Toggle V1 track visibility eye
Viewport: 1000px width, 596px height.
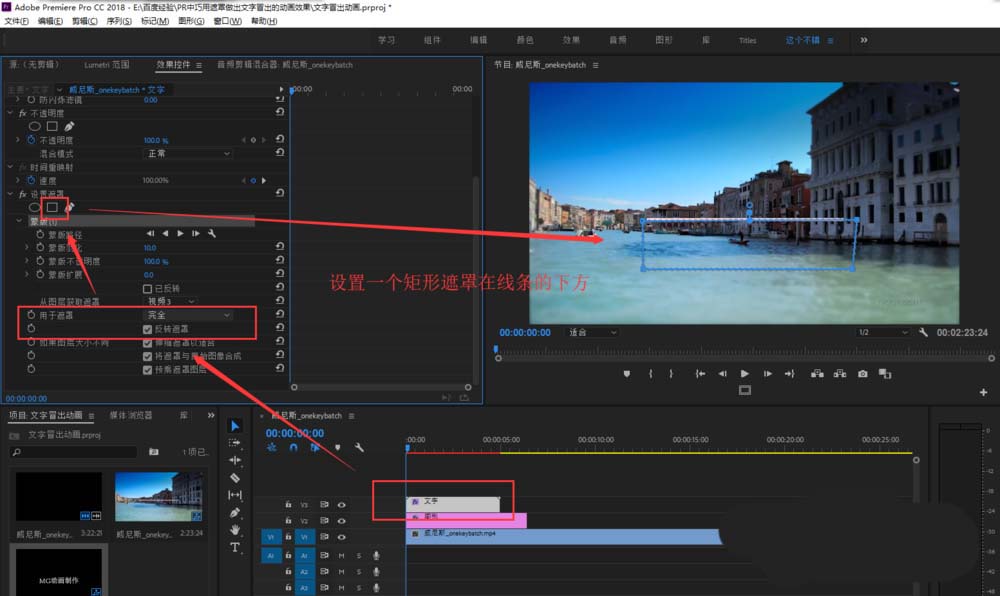[x=341, y=537]
